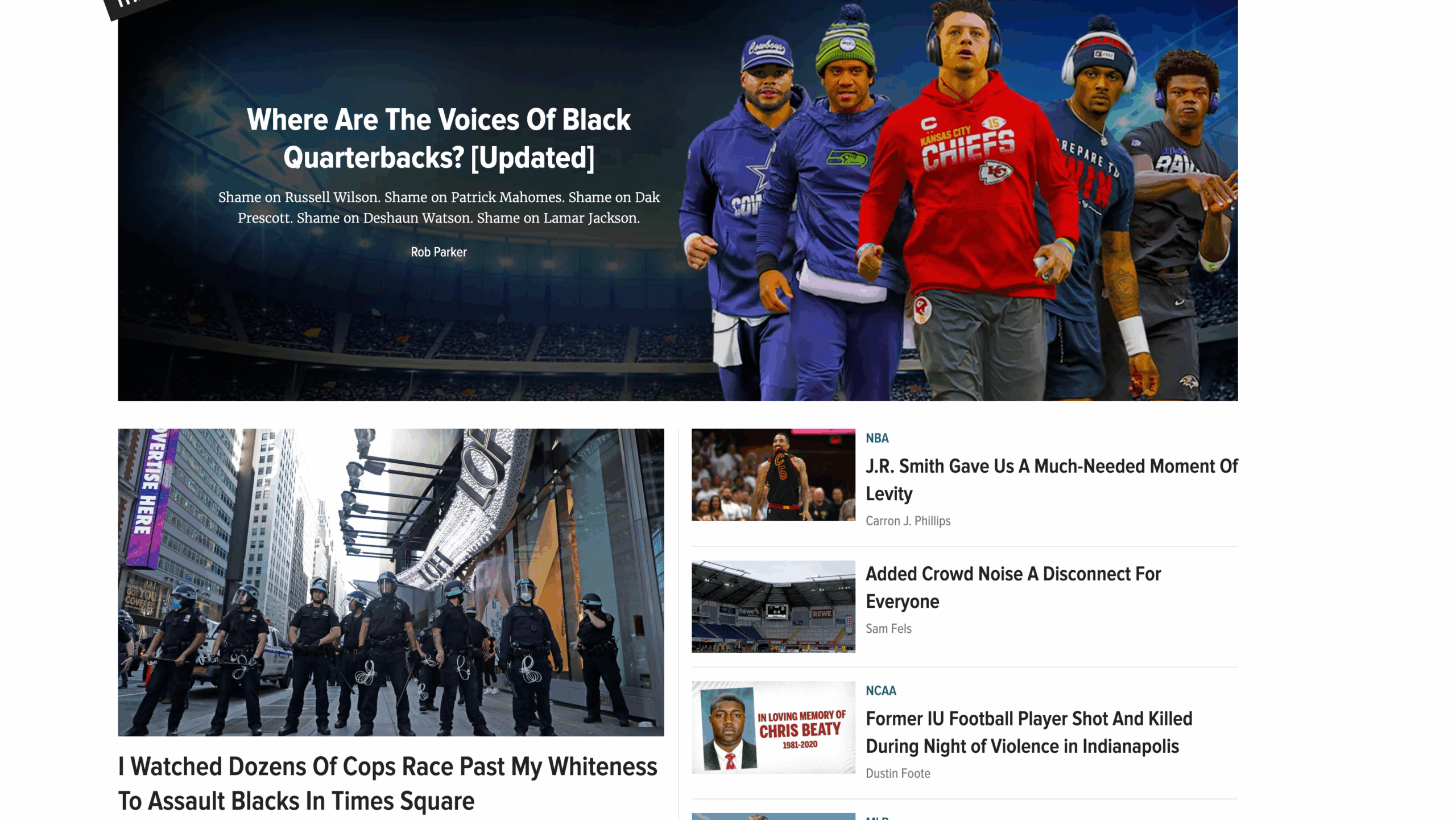Open the Times Square police photo
Viewport: 1456px width, 820px height.
coord(391,582)
